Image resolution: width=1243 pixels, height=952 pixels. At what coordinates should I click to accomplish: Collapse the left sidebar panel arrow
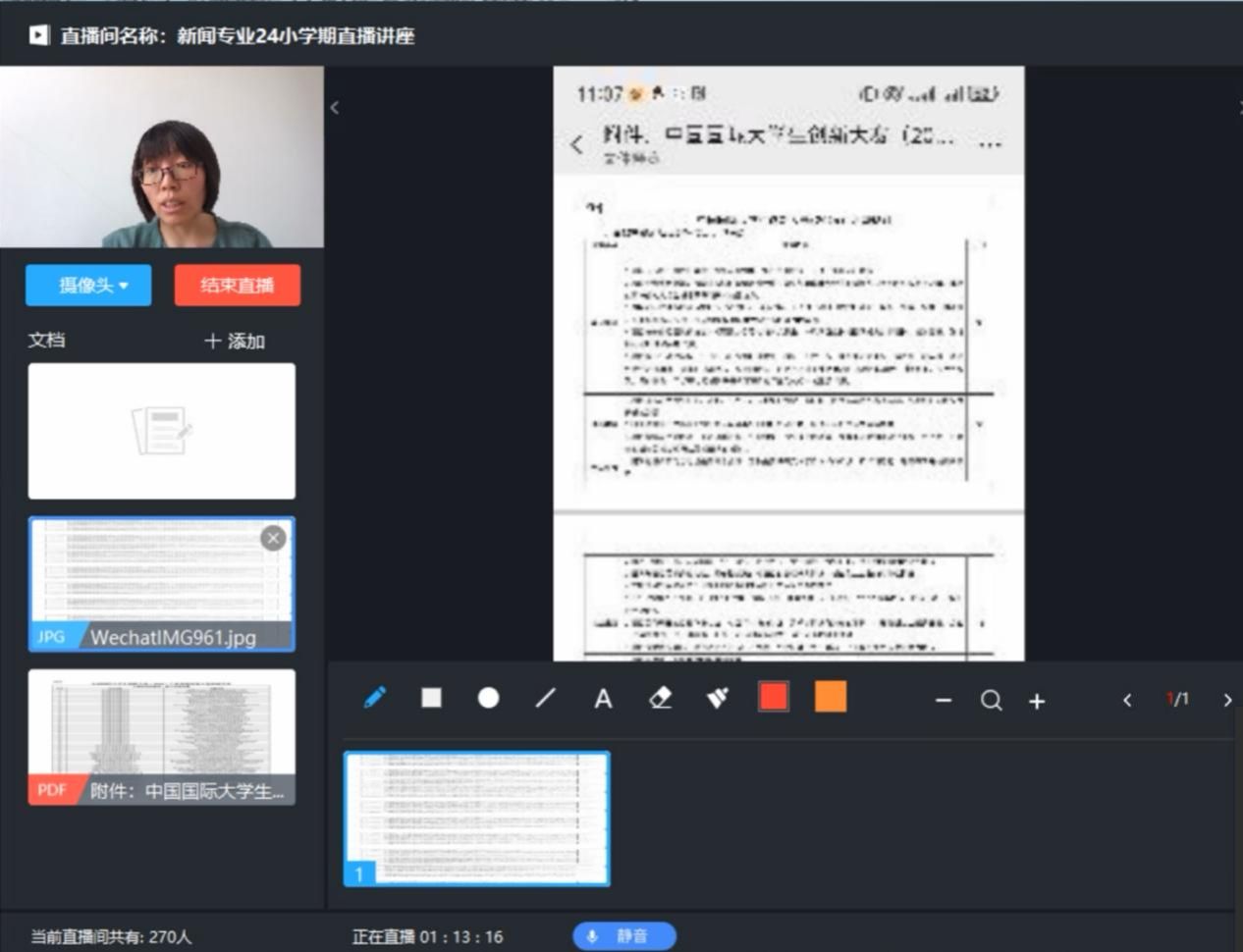coord(335,108)
